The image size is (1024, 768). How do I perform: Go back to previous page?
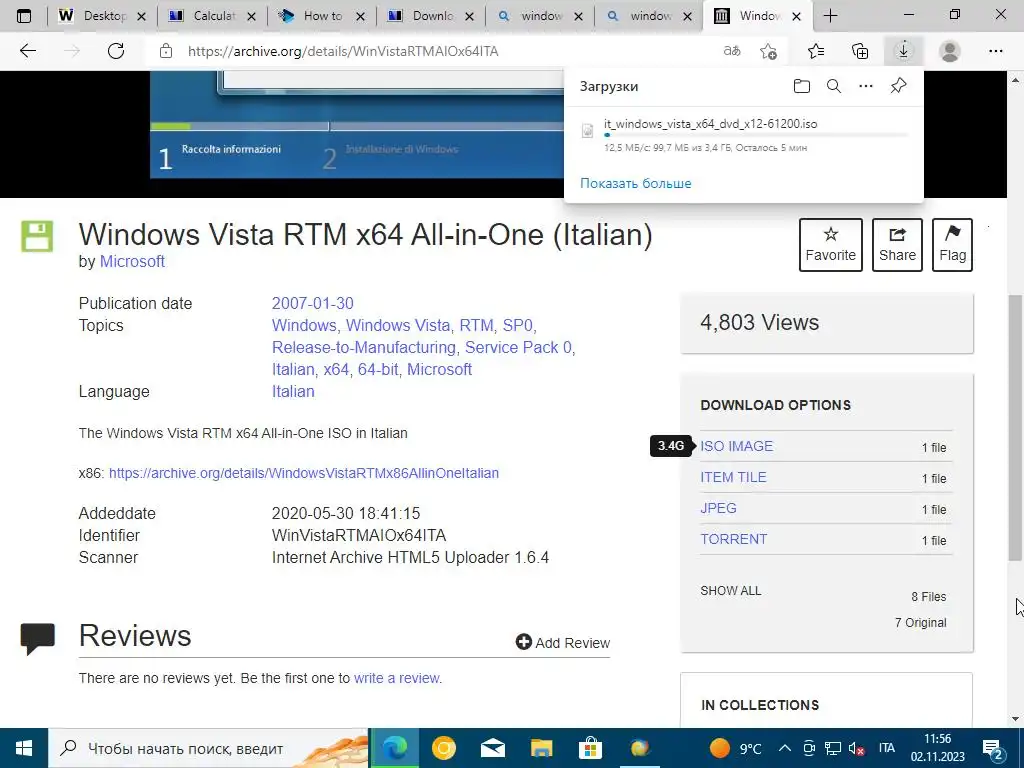tap(27, 51)
